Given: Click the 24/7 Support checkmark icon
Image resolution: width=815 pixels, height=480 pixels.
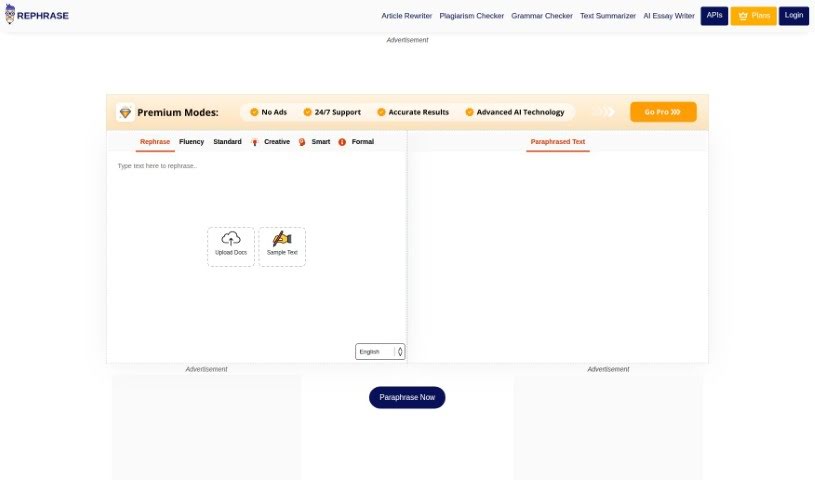Looking at the screenshot, I should [x=307, y=112].
